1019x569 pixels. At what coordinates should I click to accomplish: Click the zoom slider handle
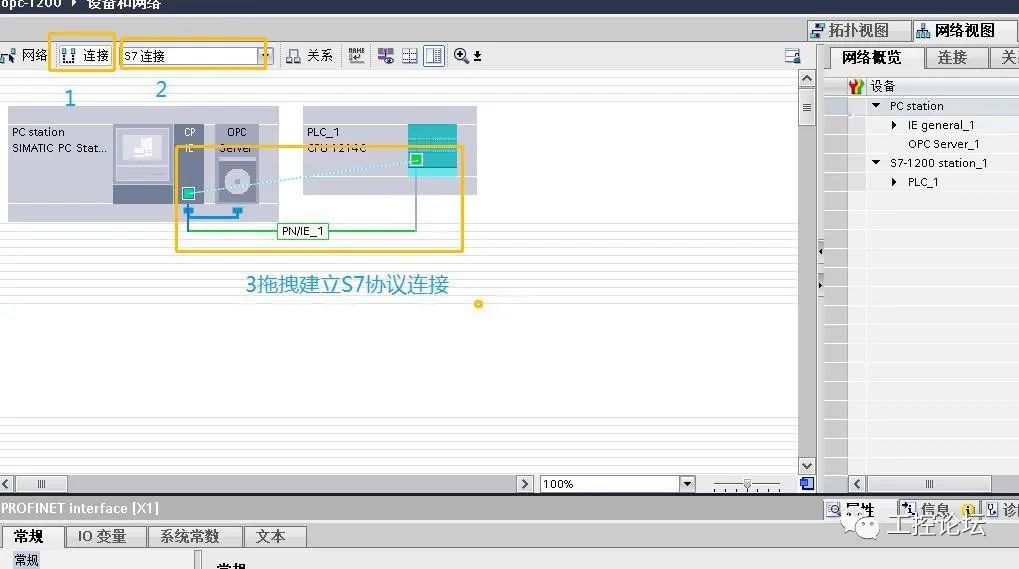pyautogui.click(x=747, y=484)
